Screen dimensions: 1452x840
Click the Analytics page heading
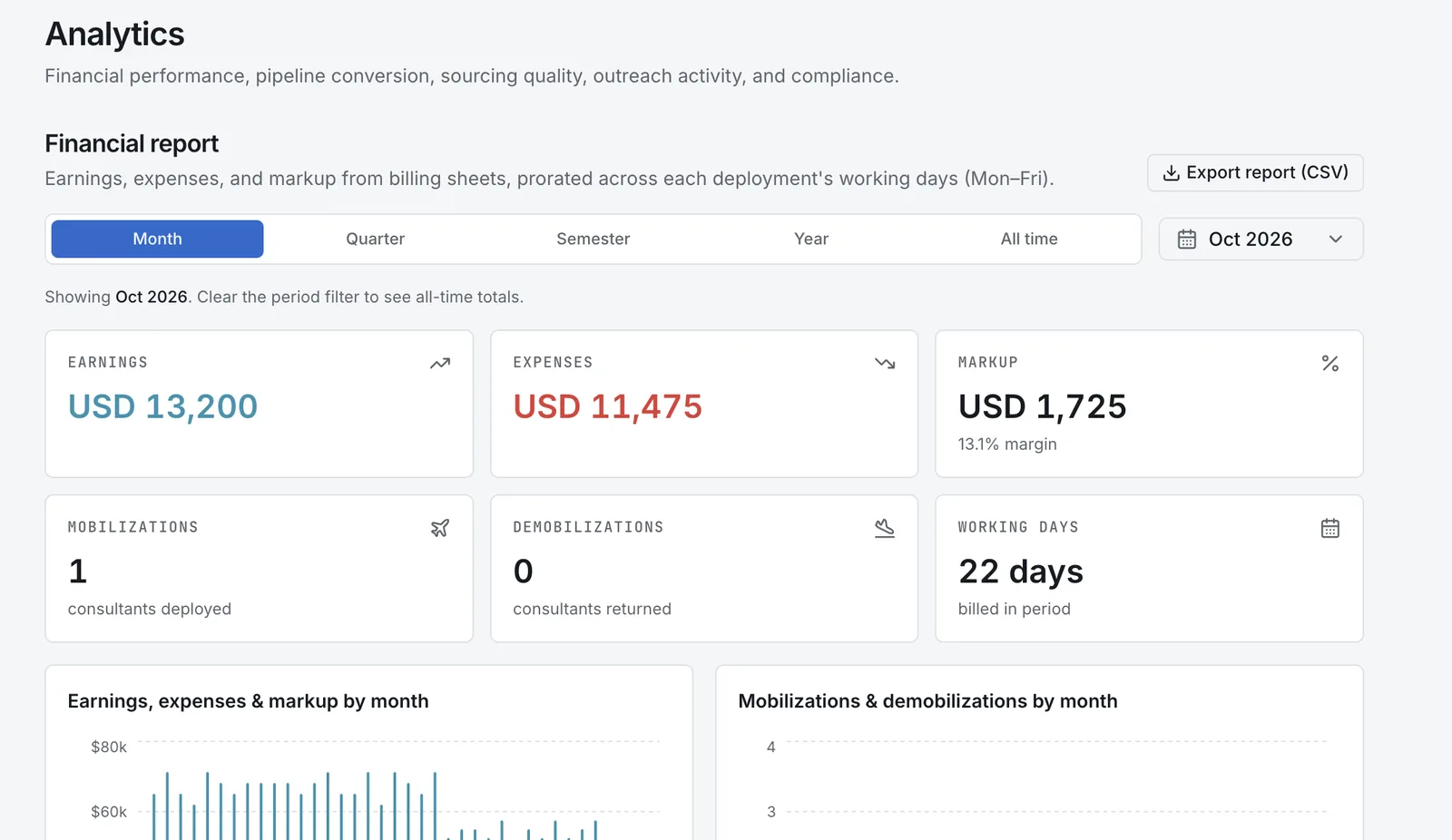tap(115, 34)
